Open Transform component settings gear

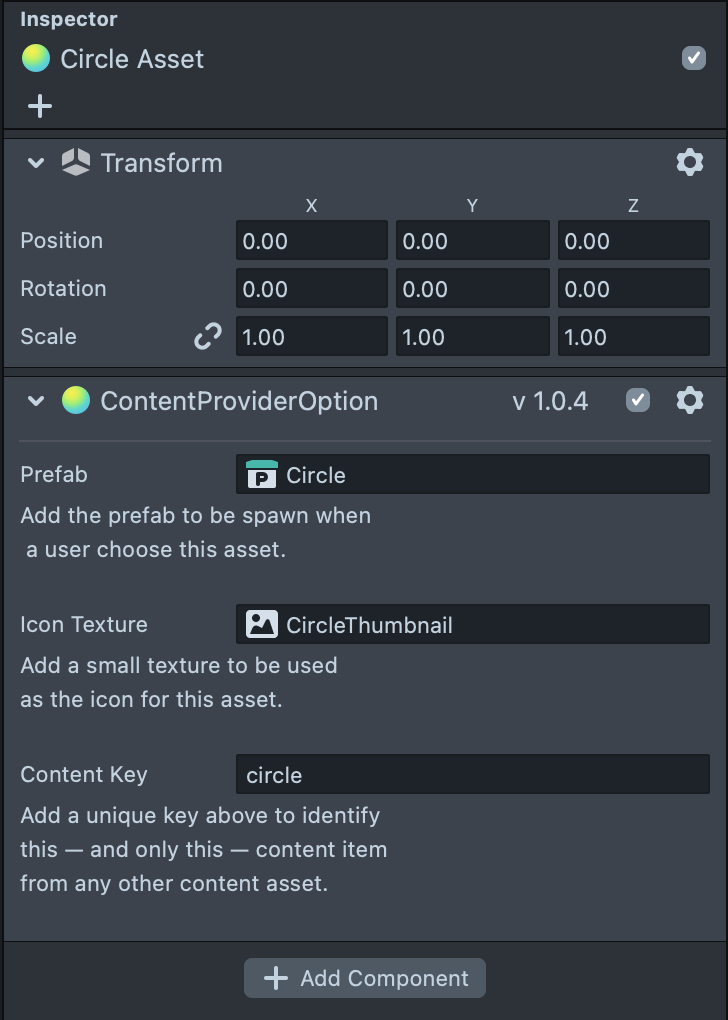click(690, 163)
